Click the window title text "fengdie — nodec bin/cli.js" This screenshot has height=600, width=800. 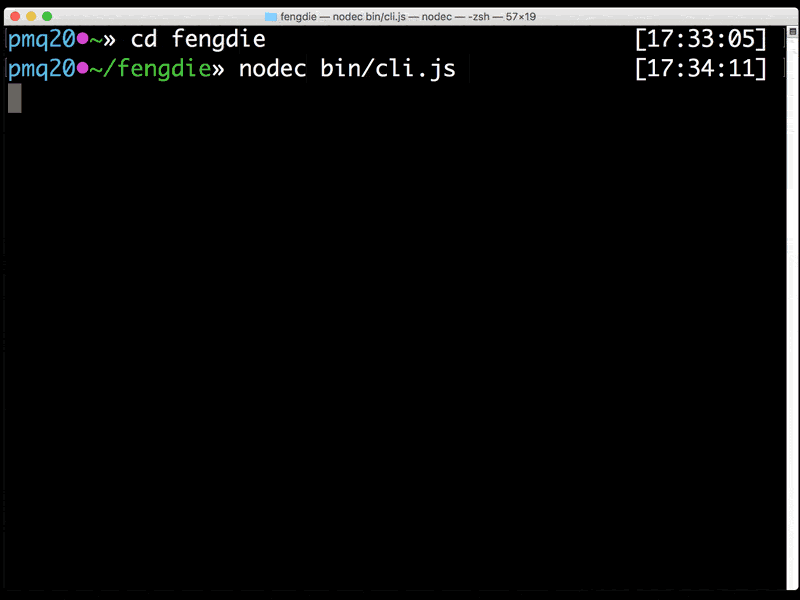tap(343, 17)
